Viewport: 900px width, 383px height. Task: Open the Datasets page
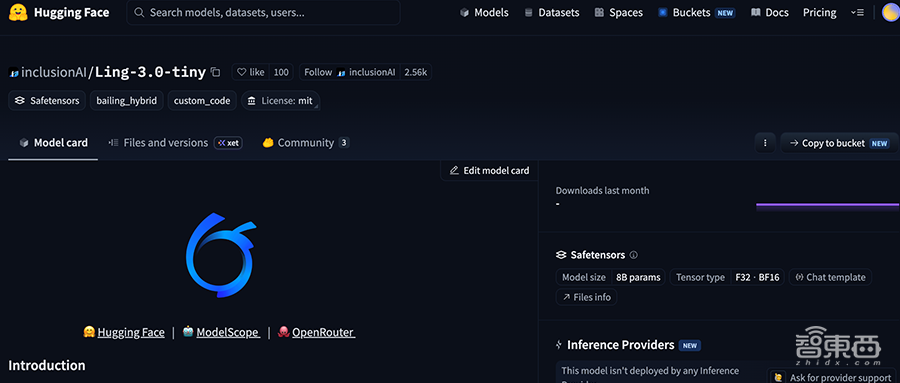tap(552, 12)
